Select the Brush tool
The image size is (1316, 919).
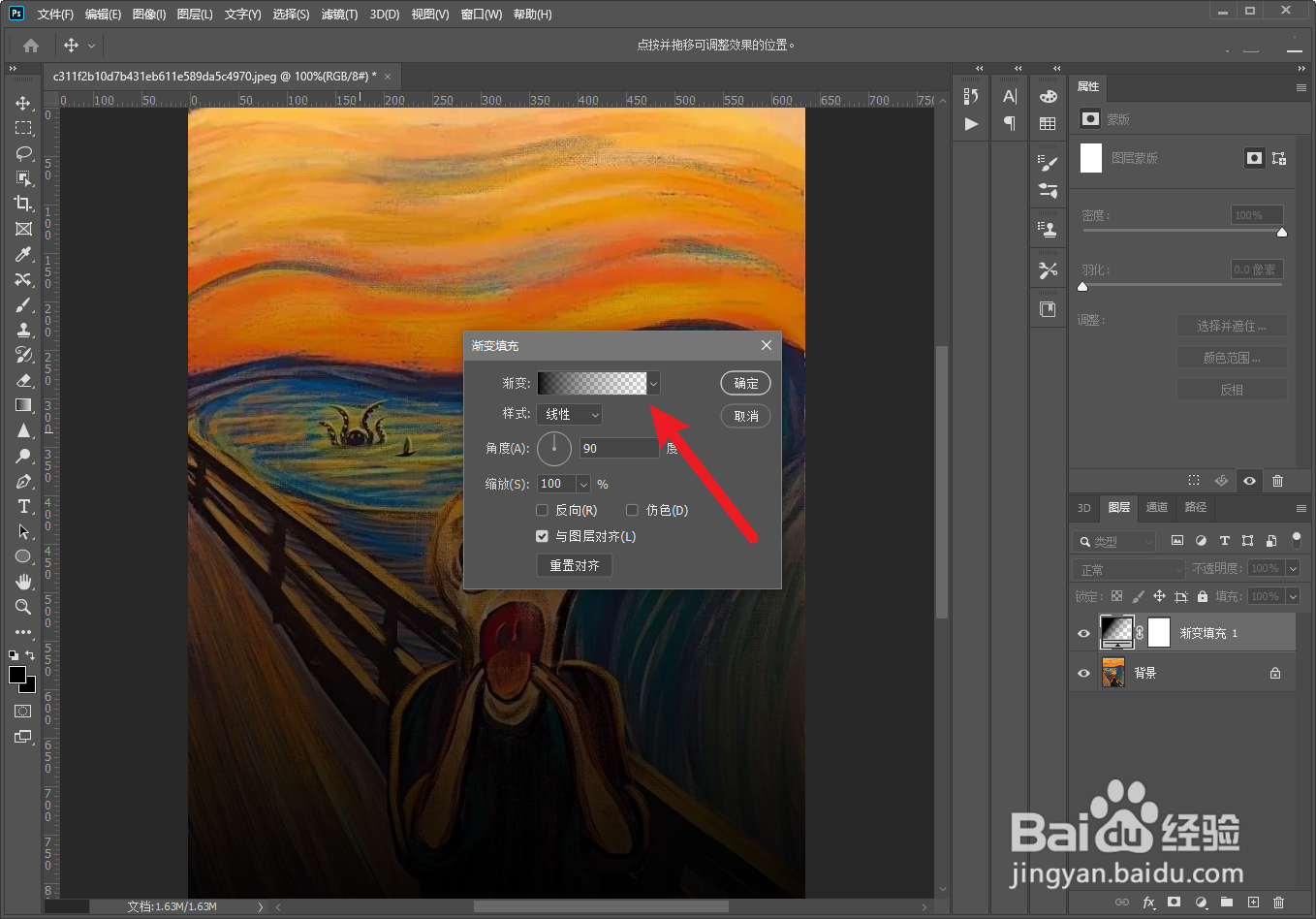tap(23, 304)
